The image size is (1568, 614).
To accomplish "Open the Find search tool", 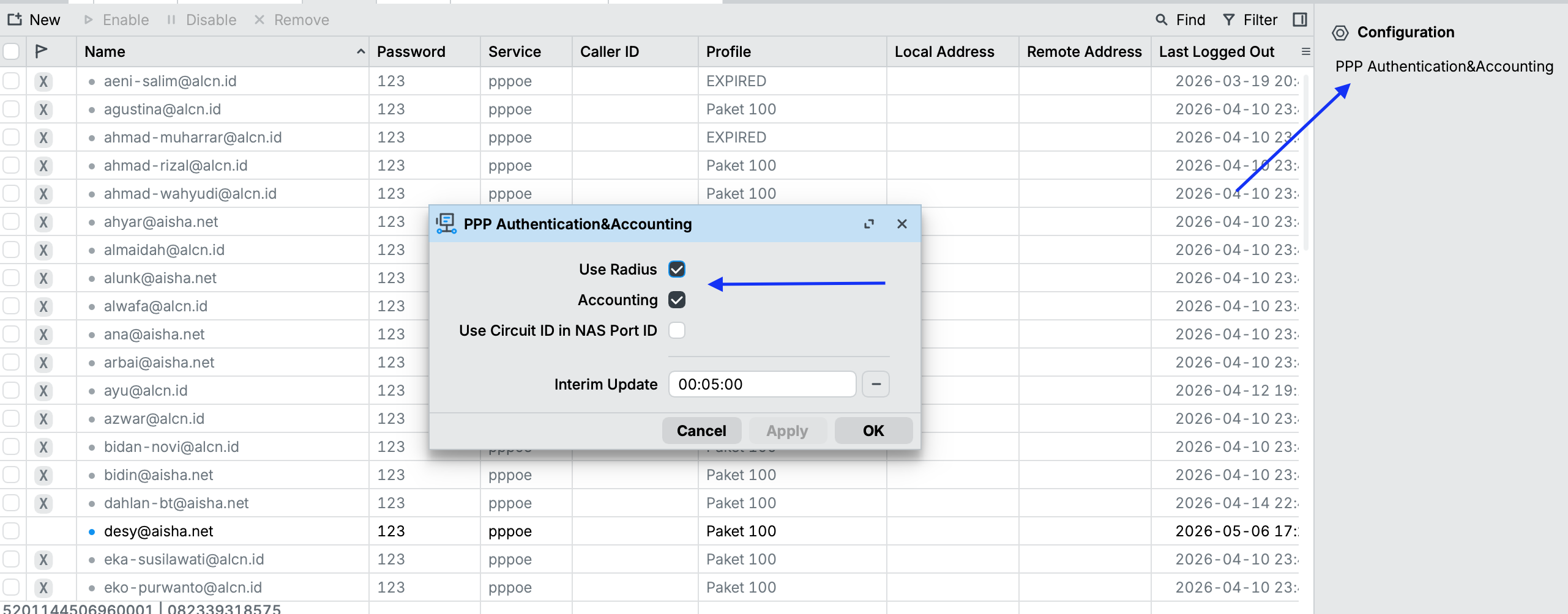I will [x=1180, y=20].
